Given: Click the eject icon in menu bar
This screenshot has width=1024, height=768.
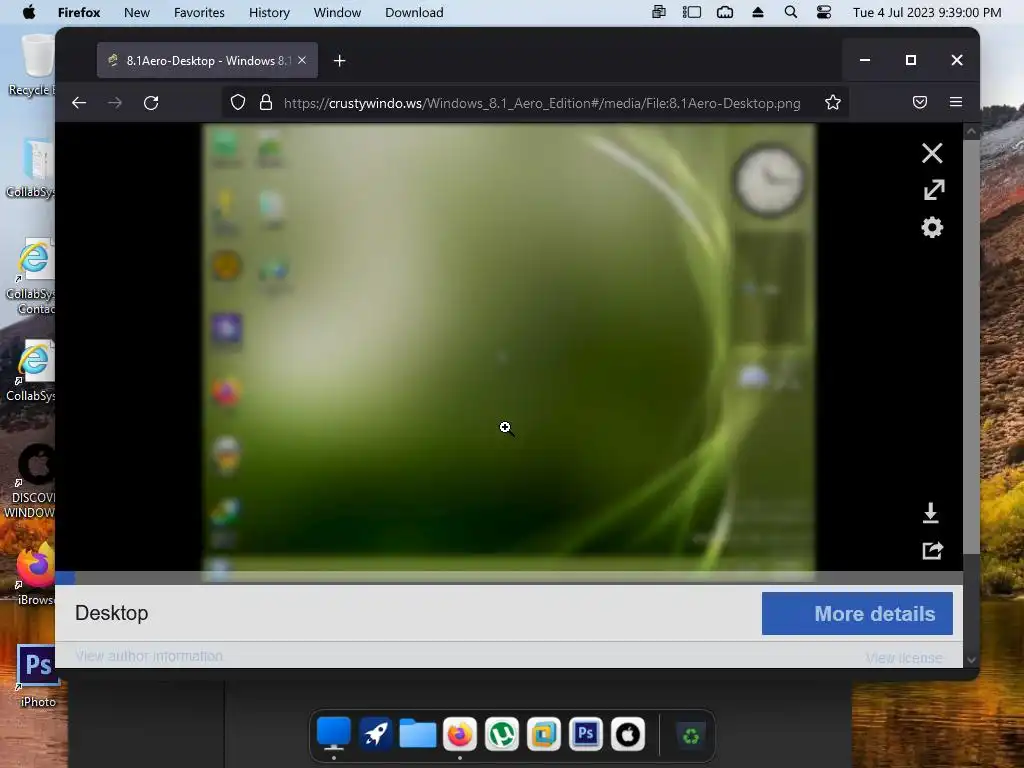Looking at the screenshot, I should point(758,12).
